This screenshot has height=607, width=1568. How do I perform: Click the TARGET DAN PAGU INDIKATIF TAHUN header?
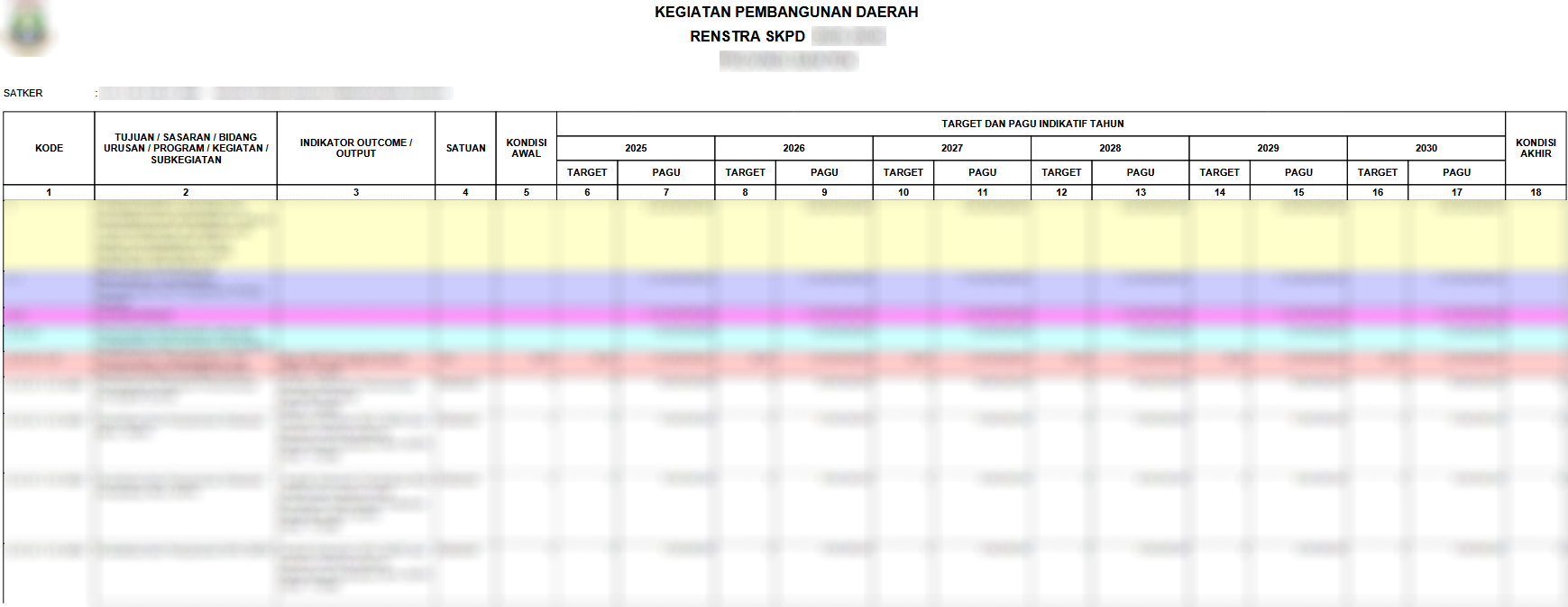(x=1032, y=124)
